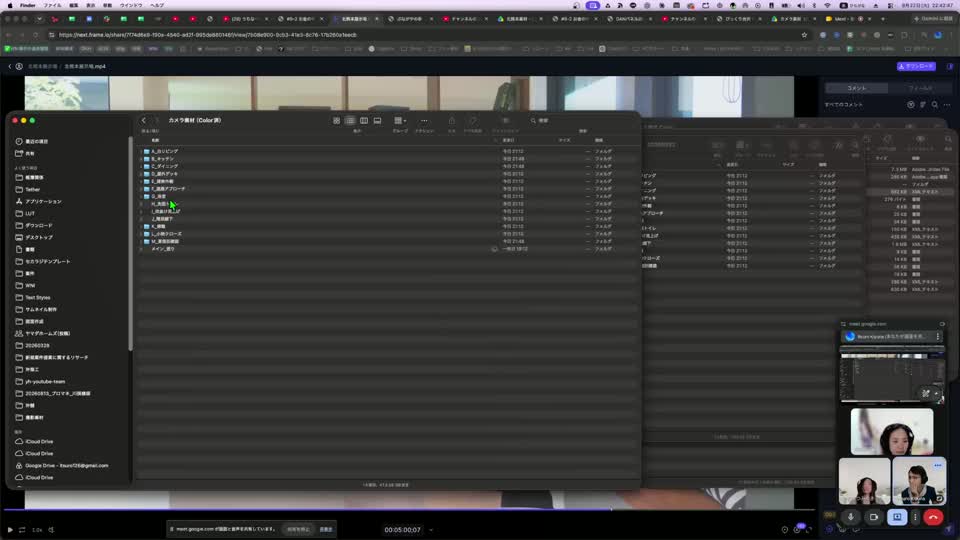Image resolution: width=960 pixels, height=540 pixels.
Task: Open Tether folder in Finder sidebar
Action: pos(32,189)
